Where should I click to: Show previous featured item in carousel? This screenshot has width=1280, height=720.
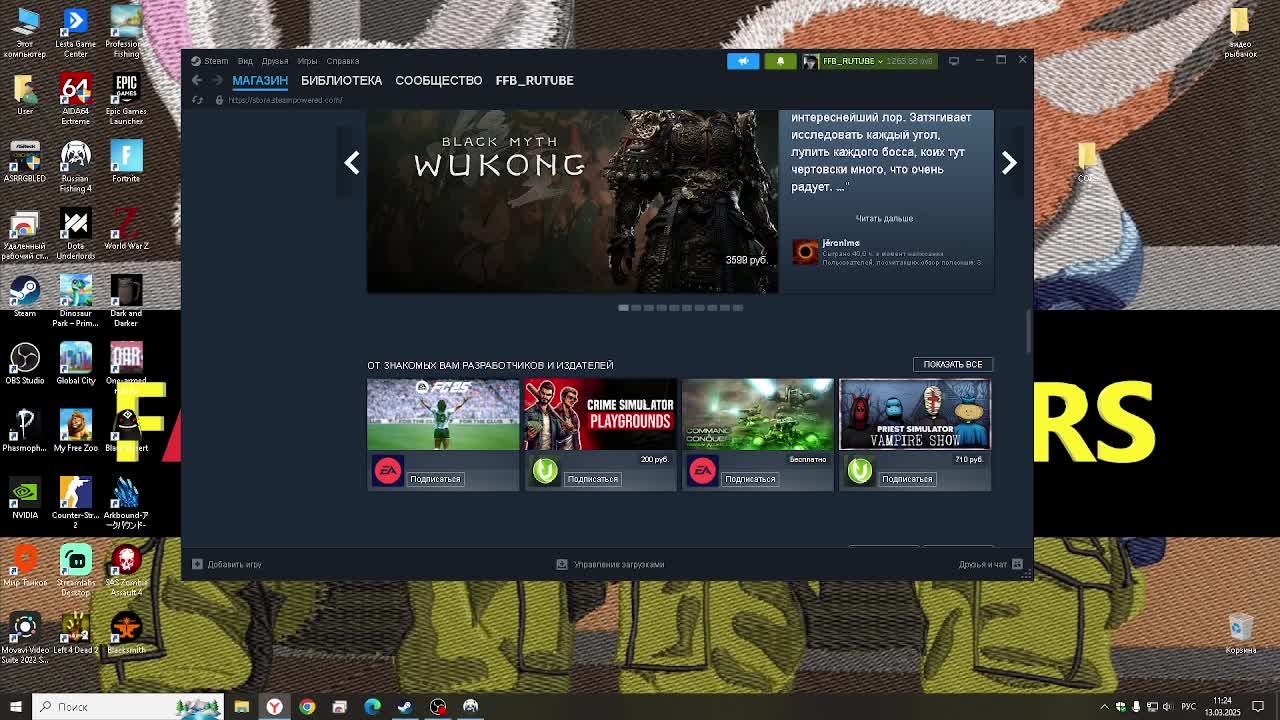coord(352,162)
